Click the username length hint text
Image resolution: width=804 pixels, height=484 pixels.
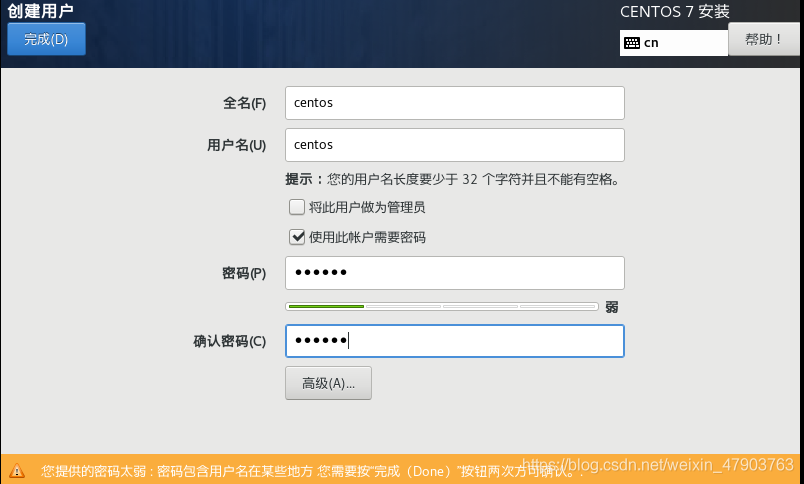[453, 179]
